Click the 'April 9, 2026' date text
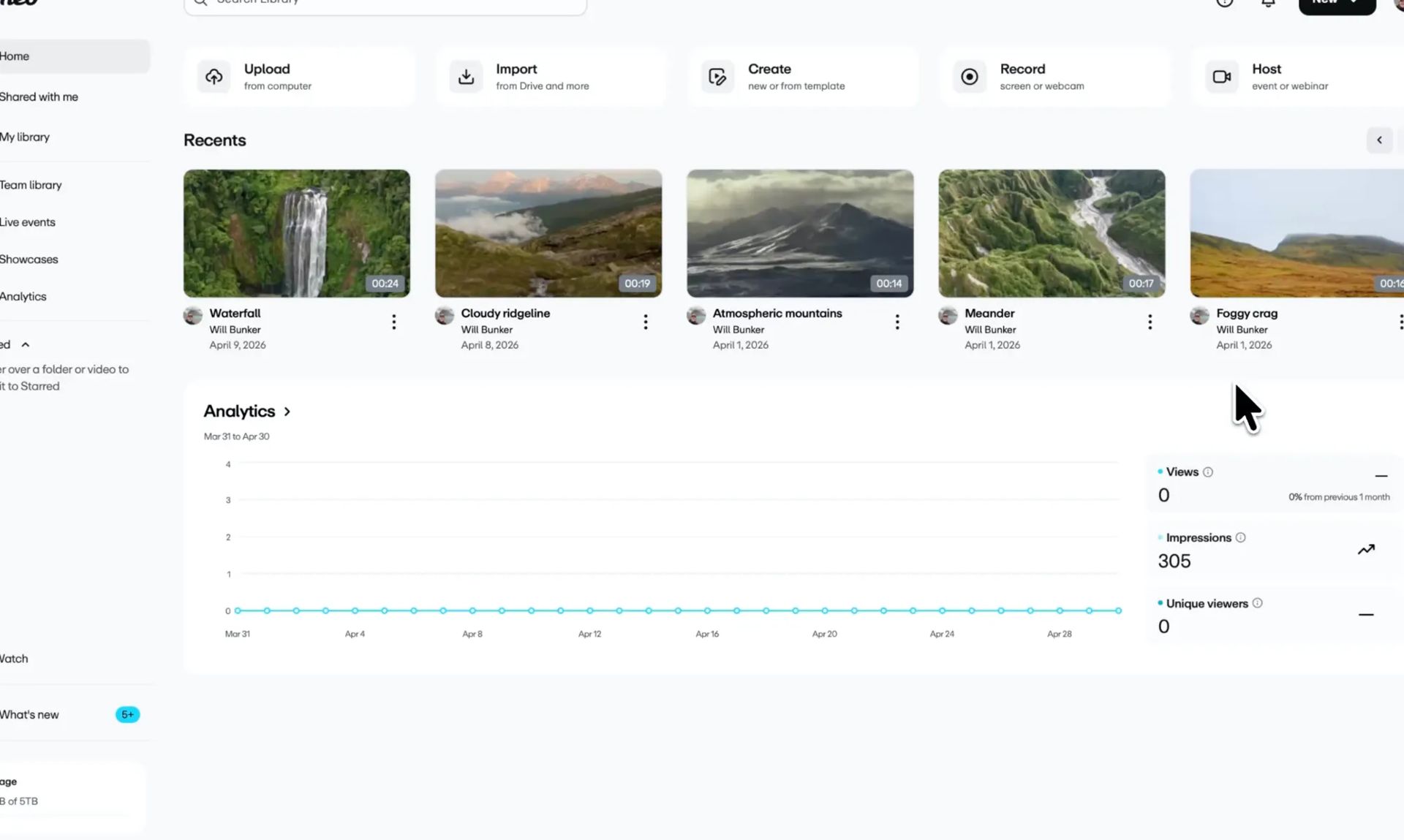The width and height of the screenshot is (1404, 840). tap(238, 345)
